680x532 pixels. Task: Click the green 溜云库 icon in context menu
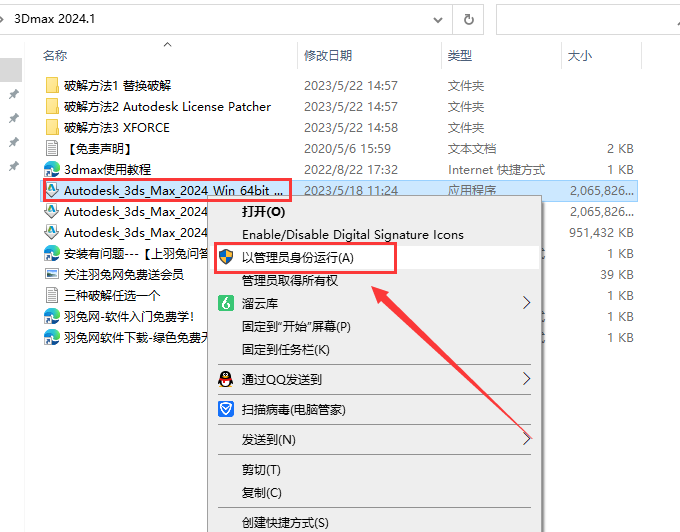pos(226,303)
